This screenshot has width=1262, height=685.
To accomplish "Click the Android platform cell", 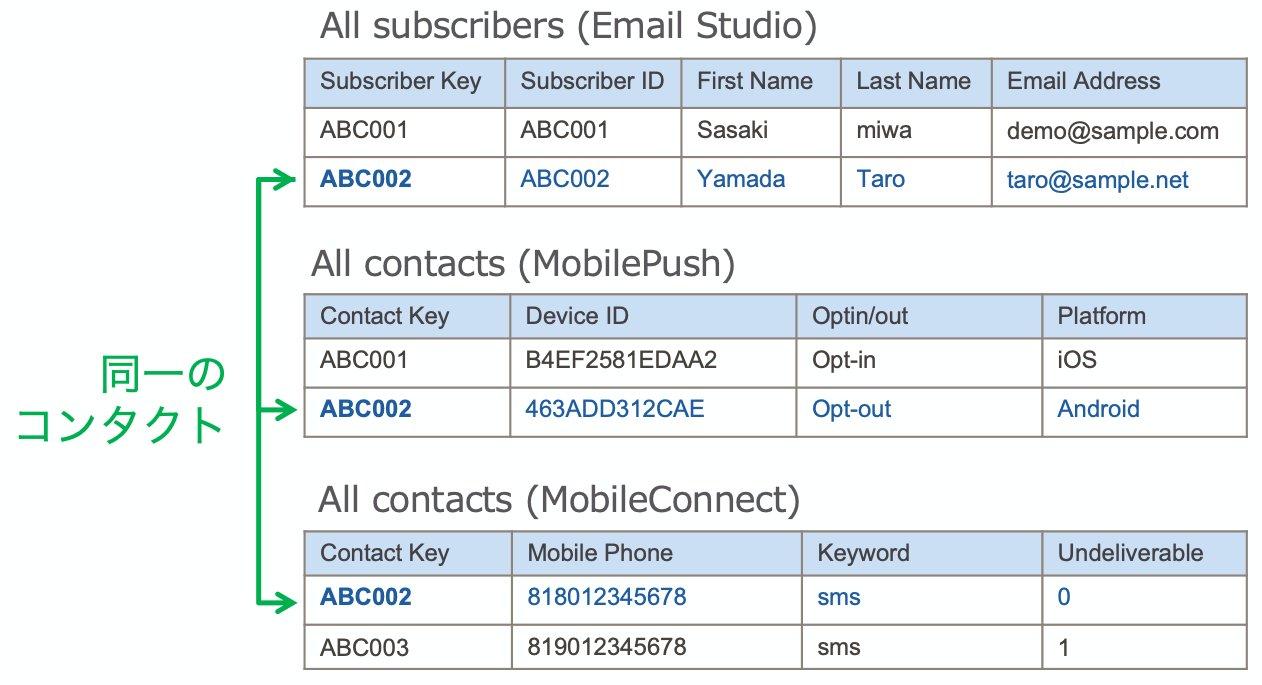I will (1098, 409).
